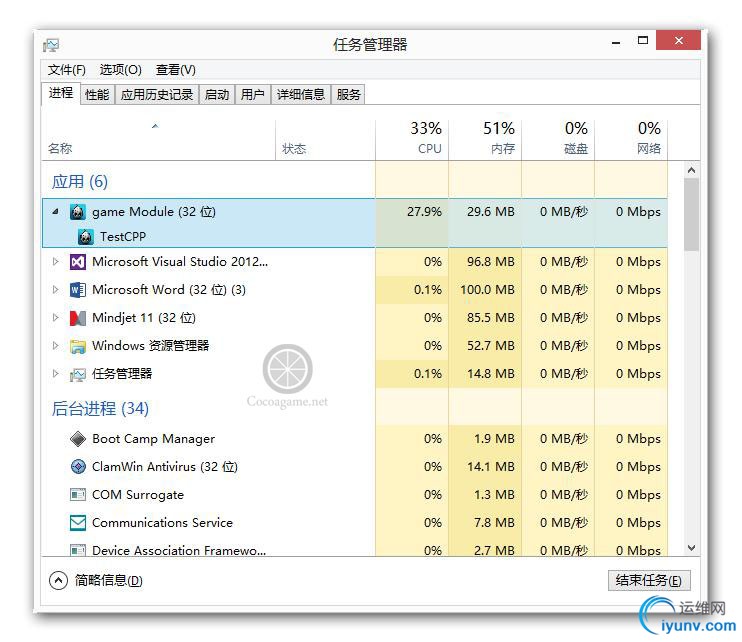Click the COM Surrogate icon
The image size is (742, 642).
(78, 495)
